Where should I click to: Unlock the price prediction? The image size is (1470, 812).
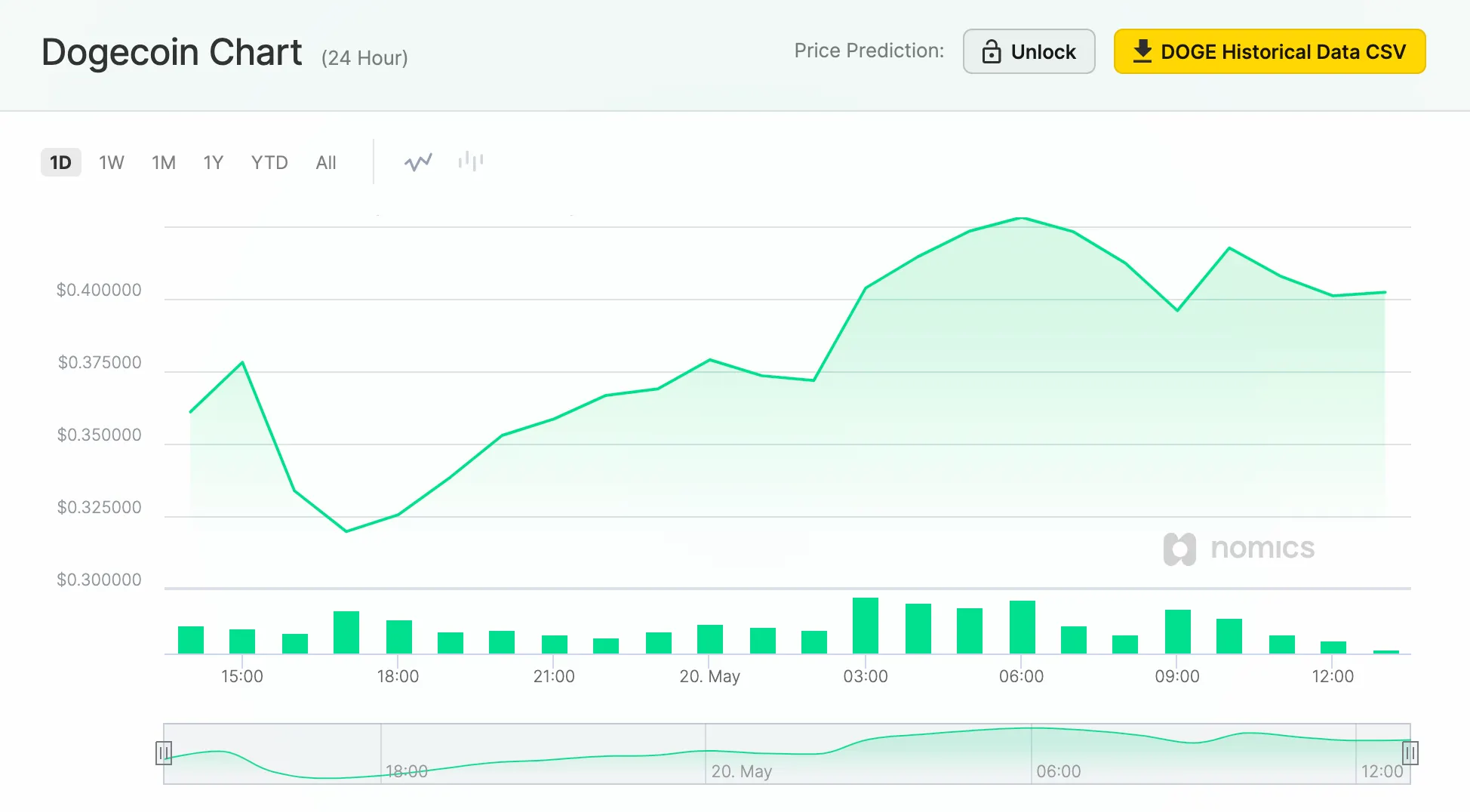click(1029, 51)
